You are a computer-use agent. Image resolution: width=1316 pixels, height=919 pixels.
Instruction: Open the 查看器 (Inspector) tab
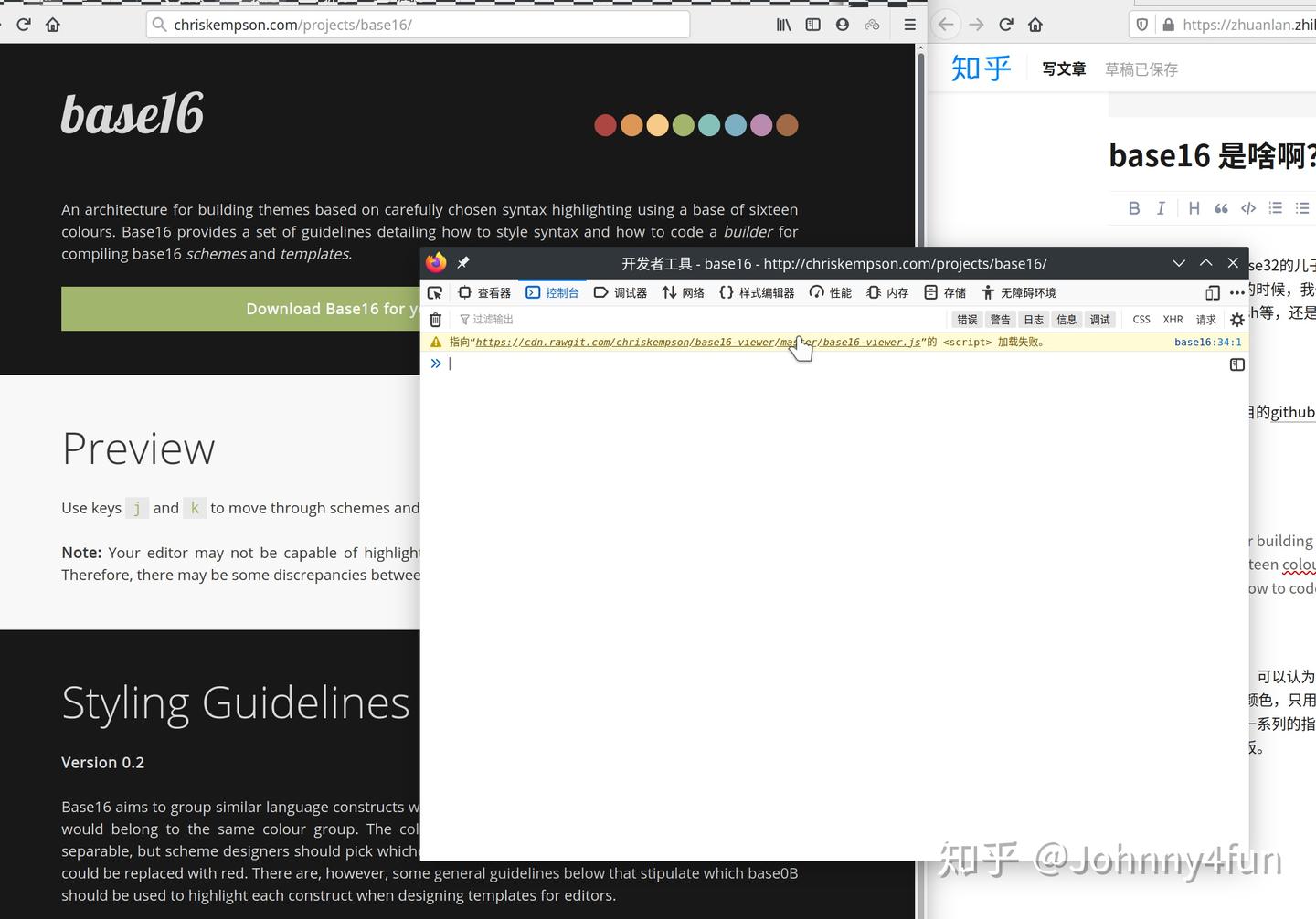click(484, 292)
